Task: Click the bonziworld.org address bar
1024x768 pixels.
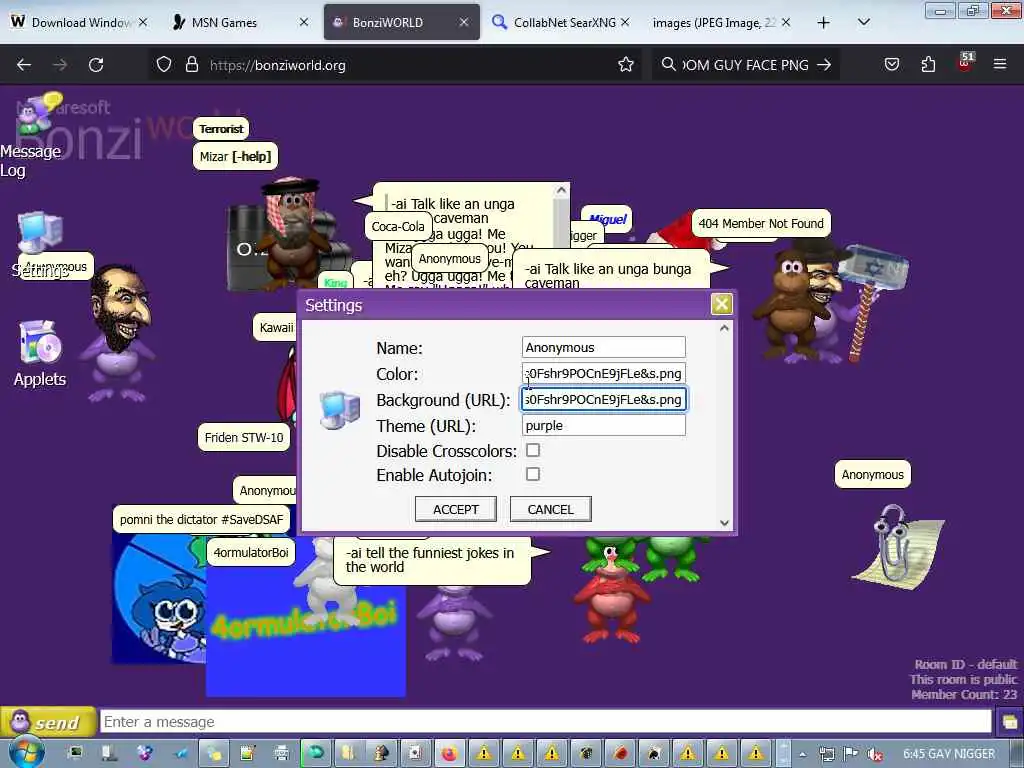Action: pos(395,65)
